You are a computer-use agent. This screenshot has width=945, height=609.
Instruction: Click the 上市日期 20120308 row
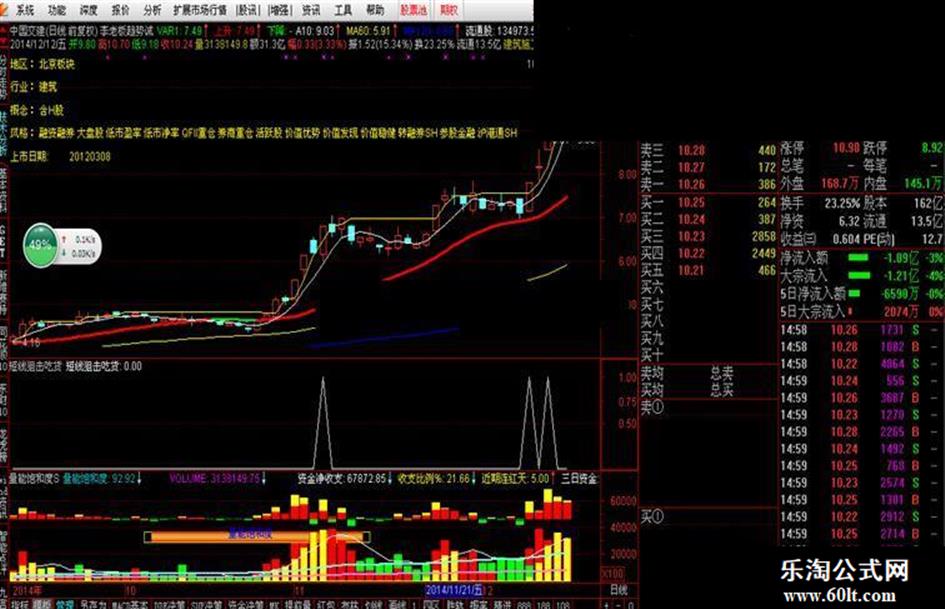60,156
